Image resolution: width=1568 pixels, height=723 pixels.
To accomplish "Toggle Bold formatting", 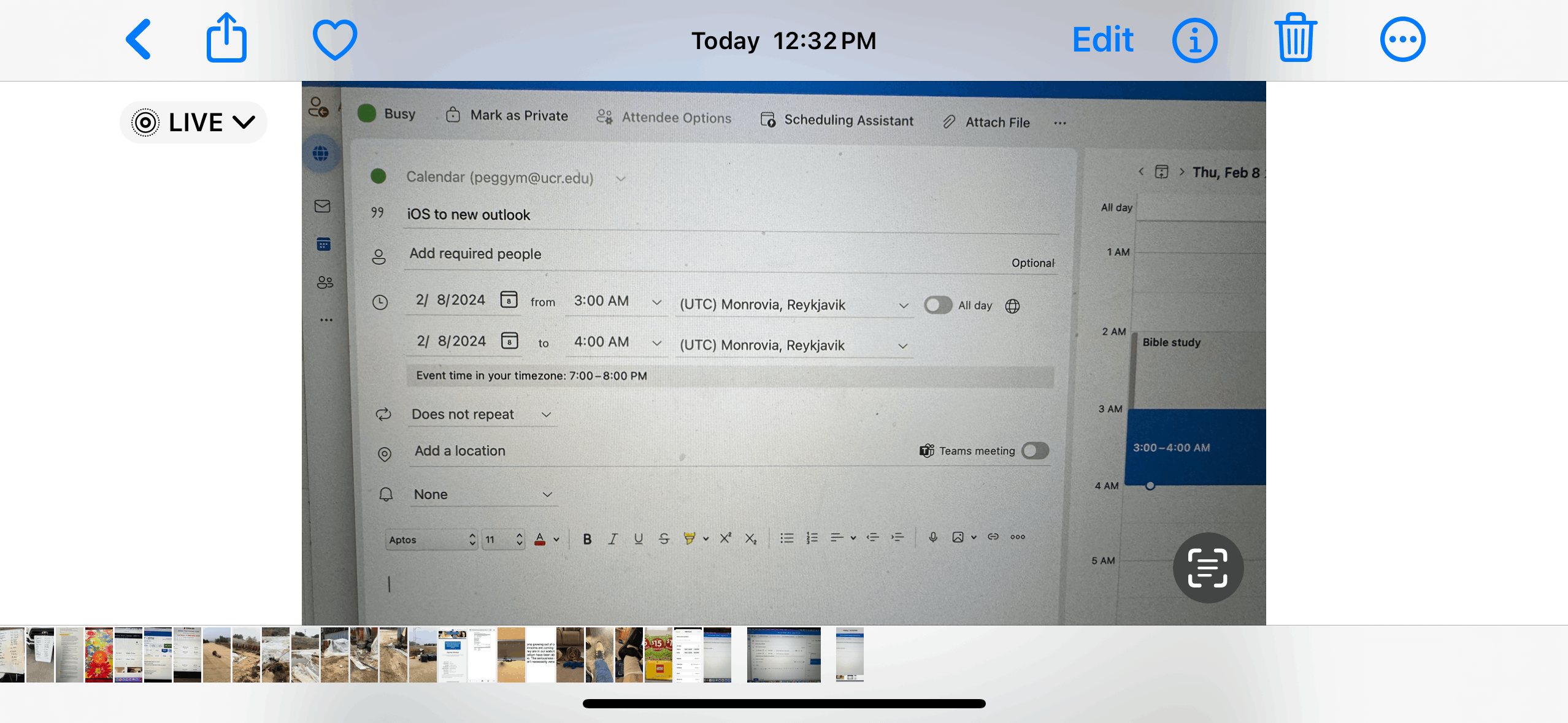I will coord(587,539).
